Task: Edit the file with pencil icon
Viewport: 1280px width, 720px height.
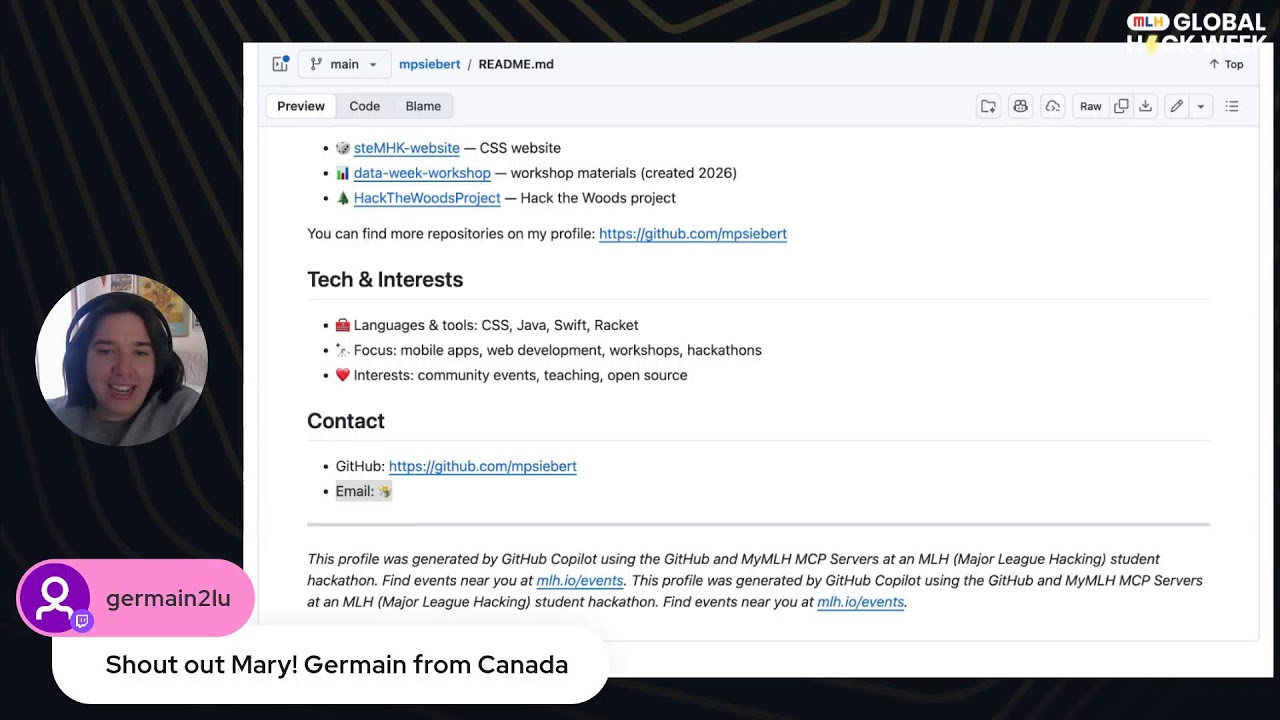Action: [x=1177, y=106]
